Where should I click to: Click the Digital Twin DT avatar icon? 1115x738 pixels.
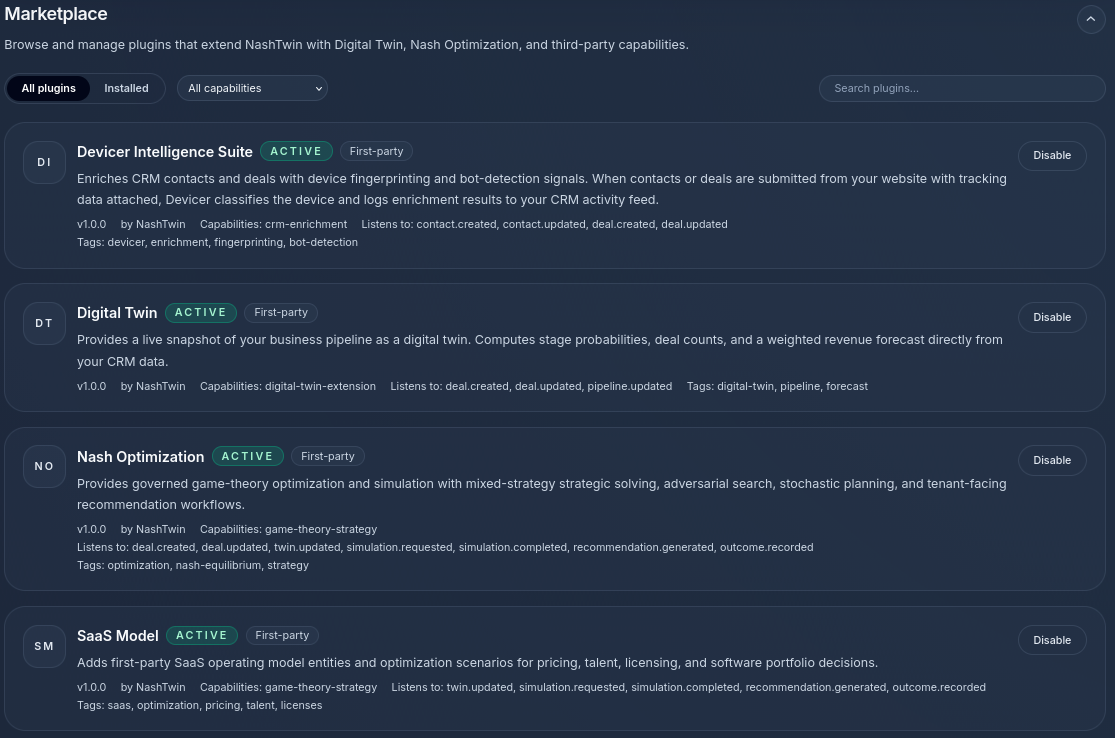pyautogui.click(x=44, y=323)
